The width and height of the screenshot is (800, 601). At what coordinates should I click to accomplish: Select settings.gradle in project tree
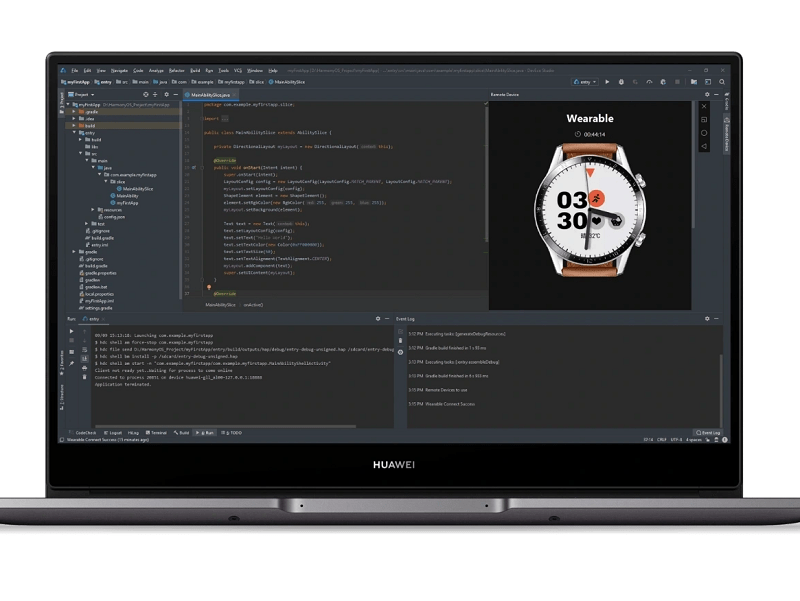95,308
